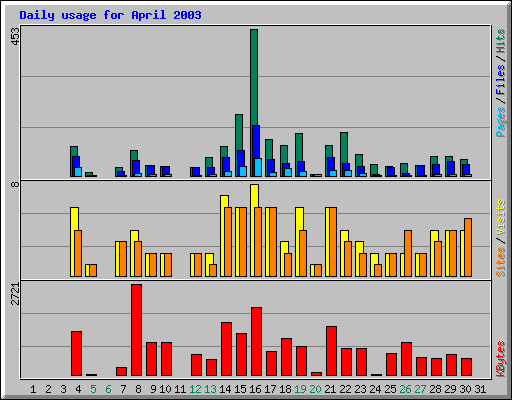This screenshot has width=512, height=400.
Task: Select day label 28 on the x-axis
Action: point(435,389)
